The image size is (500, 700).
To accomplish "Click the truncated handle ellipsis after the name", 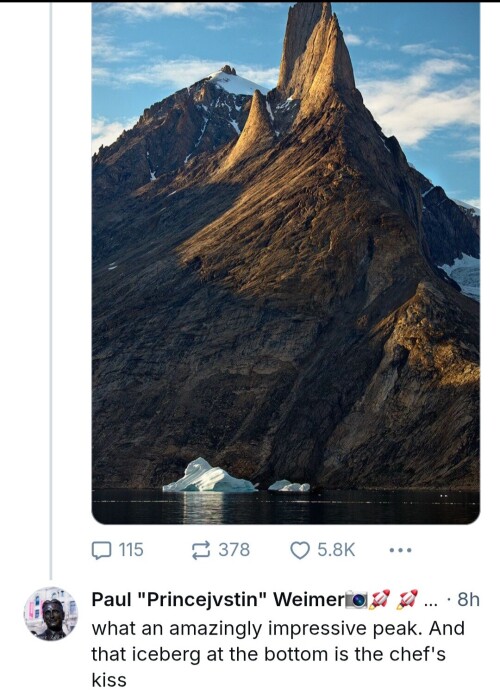I will pos(430,603).
